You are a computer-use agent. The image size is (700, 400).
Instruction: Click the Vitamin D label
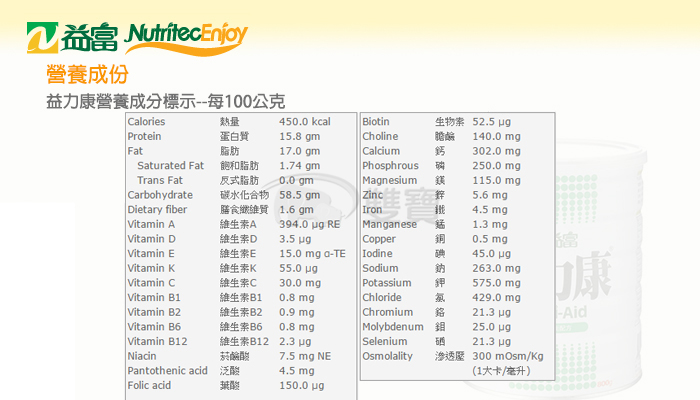pos(151,239)
